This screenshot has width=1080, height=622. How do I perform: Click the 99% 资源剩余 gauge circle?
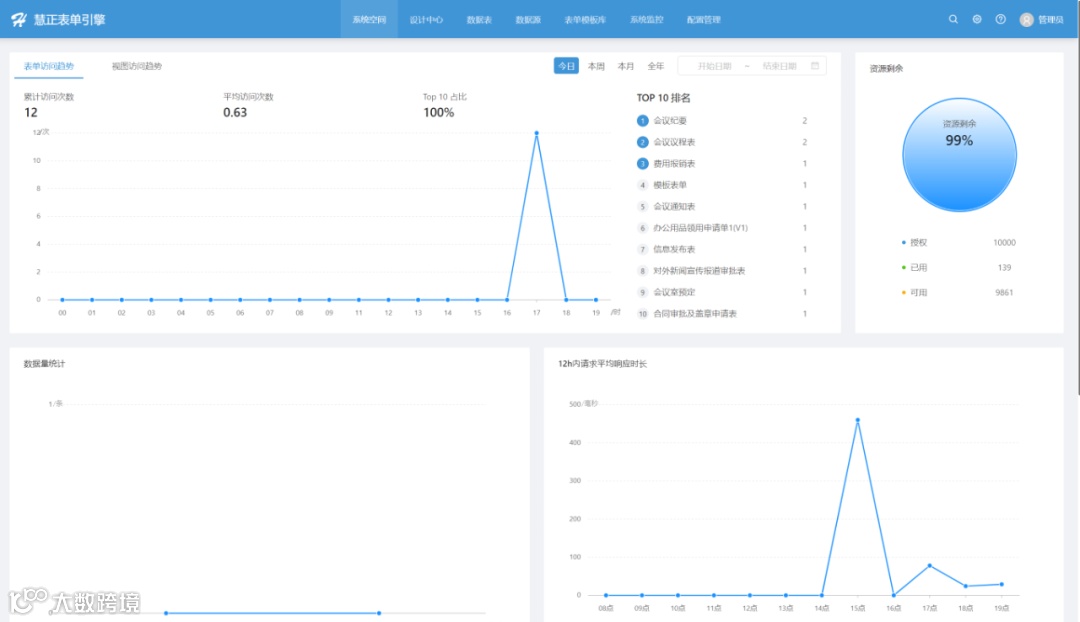point(959,154)
